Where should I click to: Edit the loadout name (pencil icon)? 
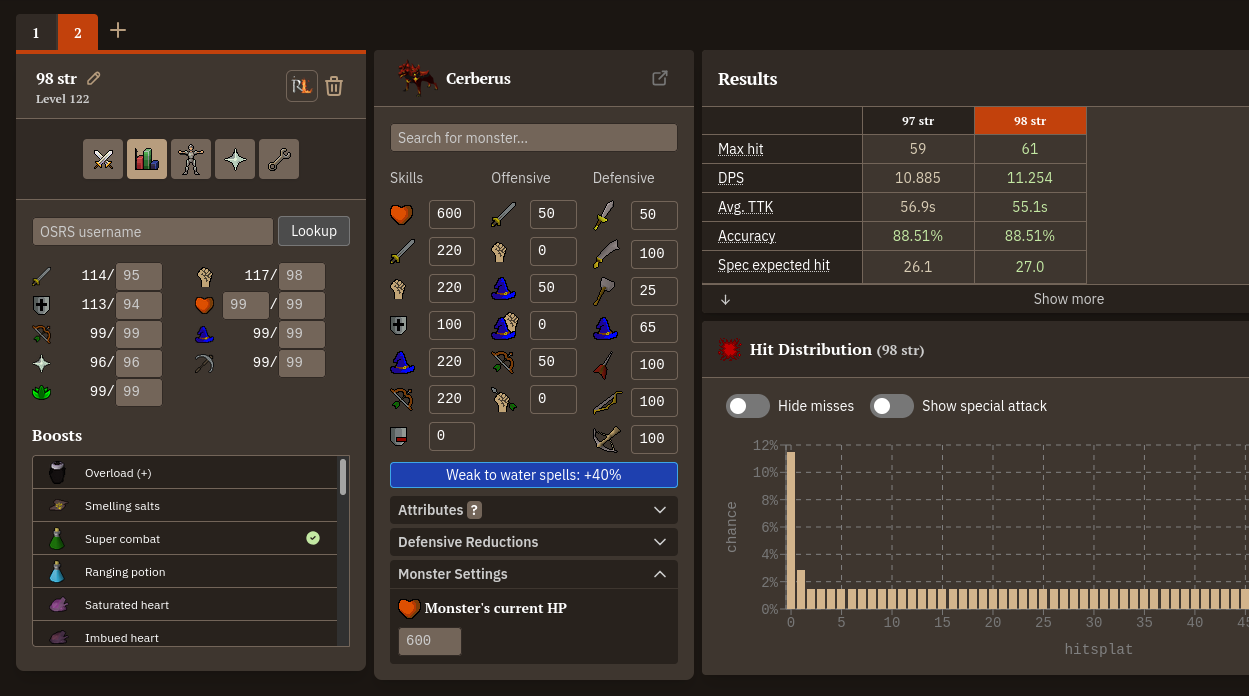coord(94,78)
